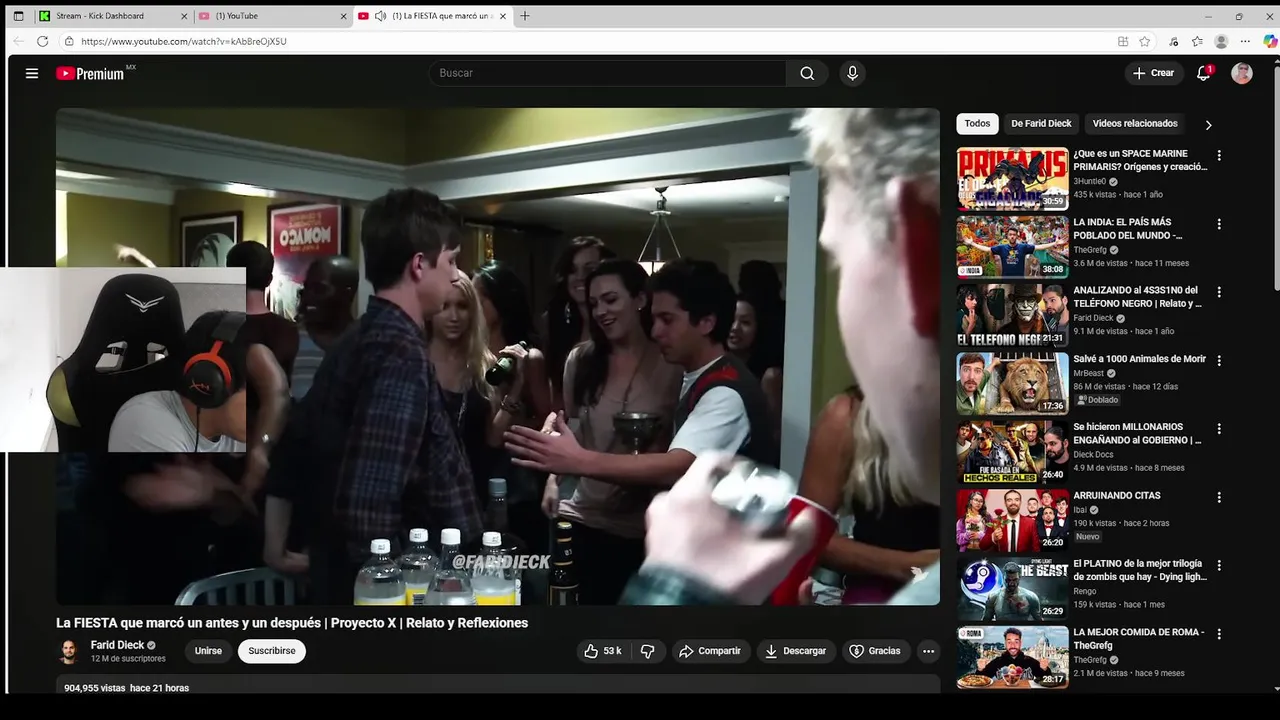Open browser profile icon
The height and width of the screenshot is (720, 1280).
[1221, 41]
